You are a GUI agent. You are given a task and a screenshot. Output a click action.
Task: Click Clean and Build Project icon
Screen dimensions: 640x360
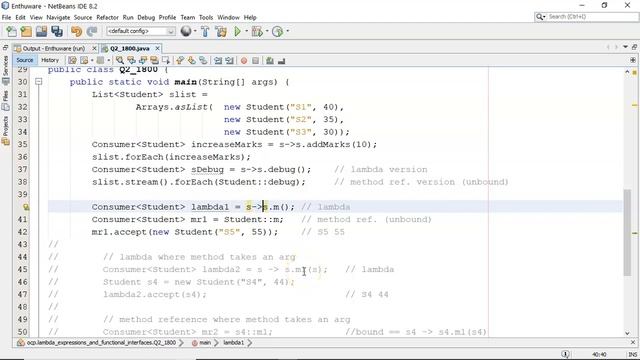tap(221, 31)
